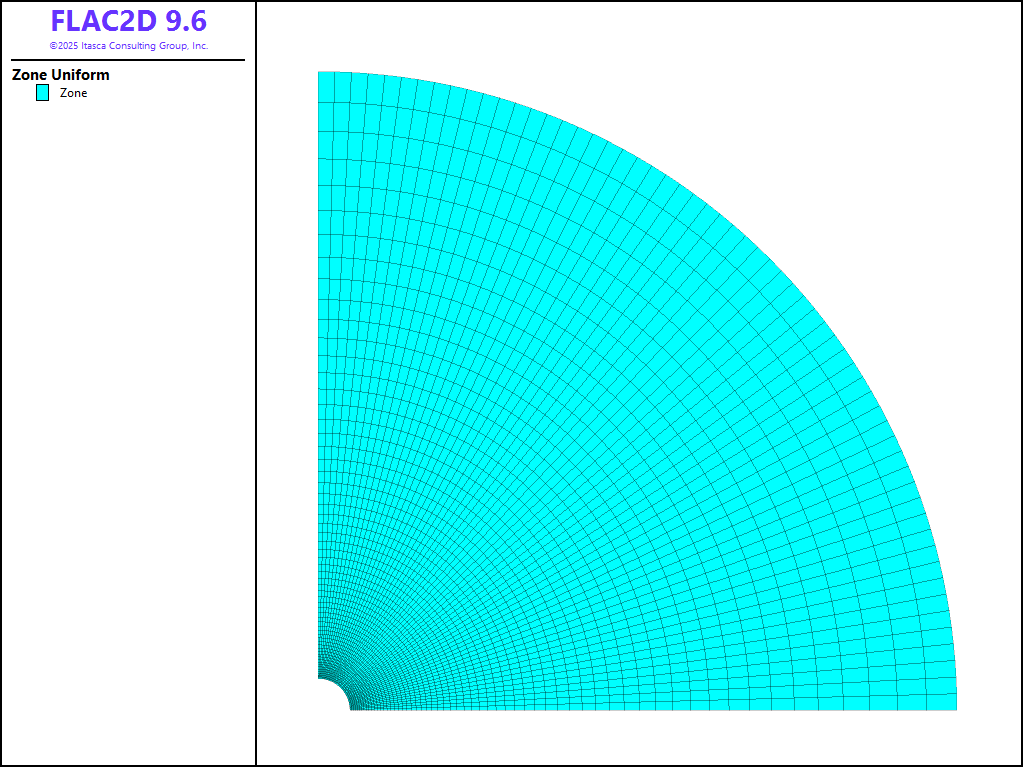Click the cyan Zone color swatch
1024x768 pixels.
(42, 93)
